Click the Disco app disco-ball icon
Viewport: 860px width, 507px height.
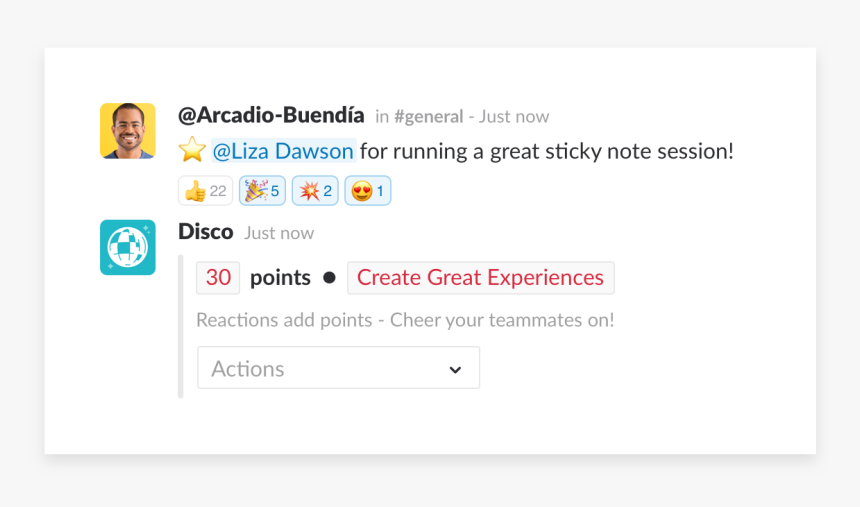[128, 247]
